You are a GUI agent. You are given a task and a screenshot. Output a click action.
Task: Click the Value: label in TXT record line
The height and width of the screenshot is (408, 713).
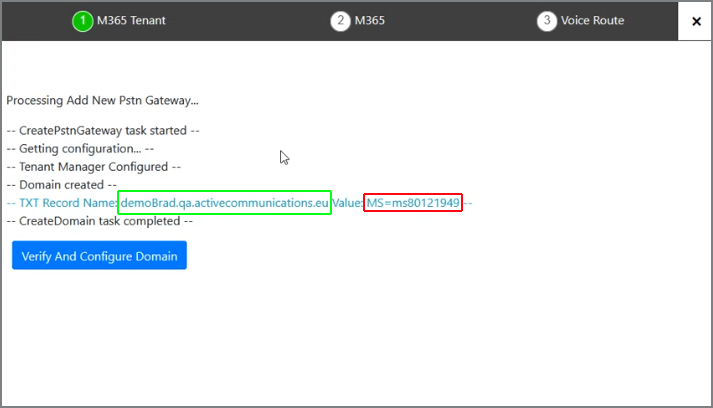click(x=347, y=202)
